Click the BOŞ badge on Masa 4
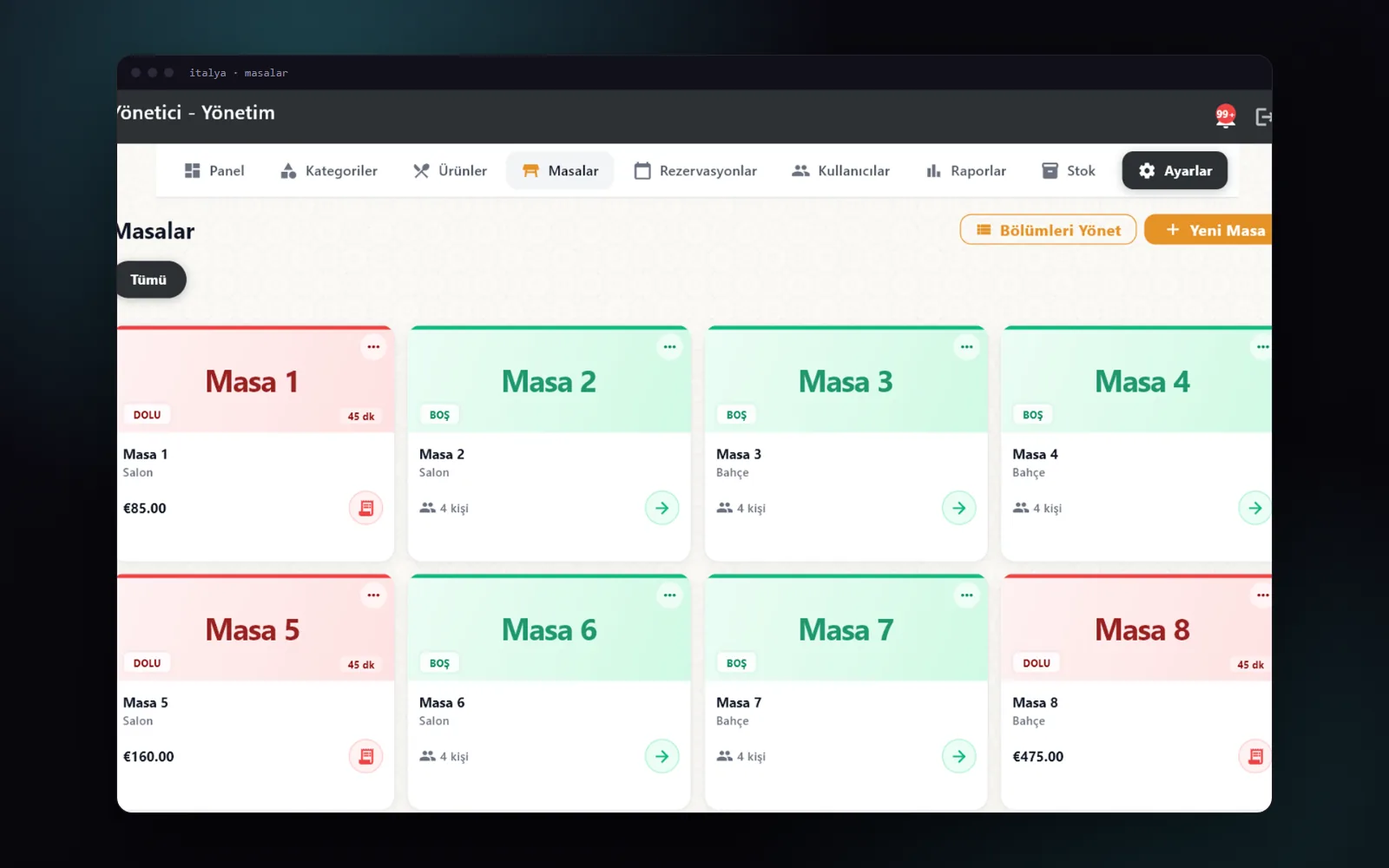Image resolution: width=1389 pixels, height=868 pixels. pos(1032,415)
